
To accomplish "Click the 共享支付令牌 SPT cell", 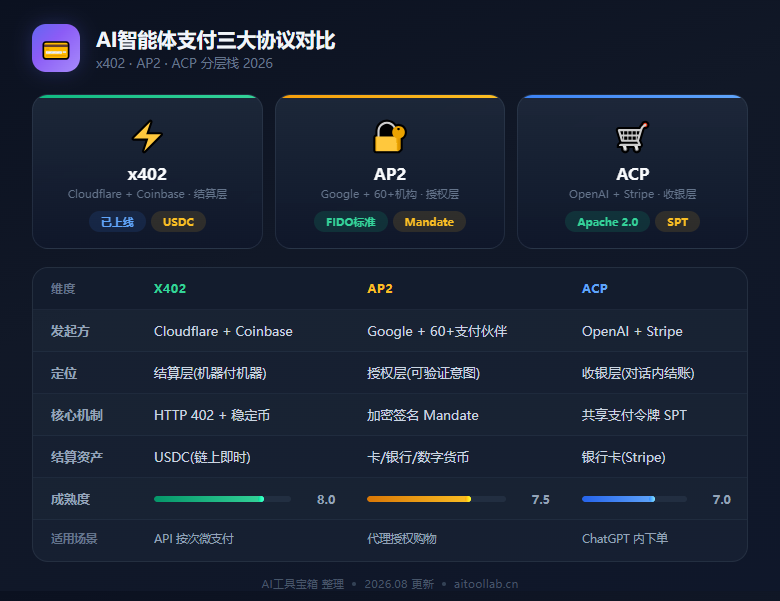I will coord(634,415).
